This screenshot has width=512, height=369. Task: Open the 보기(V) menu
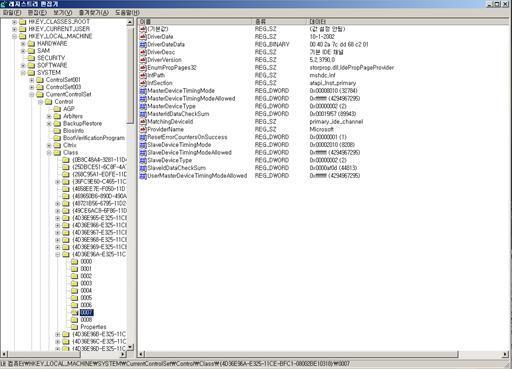click(x=63, y=13)
